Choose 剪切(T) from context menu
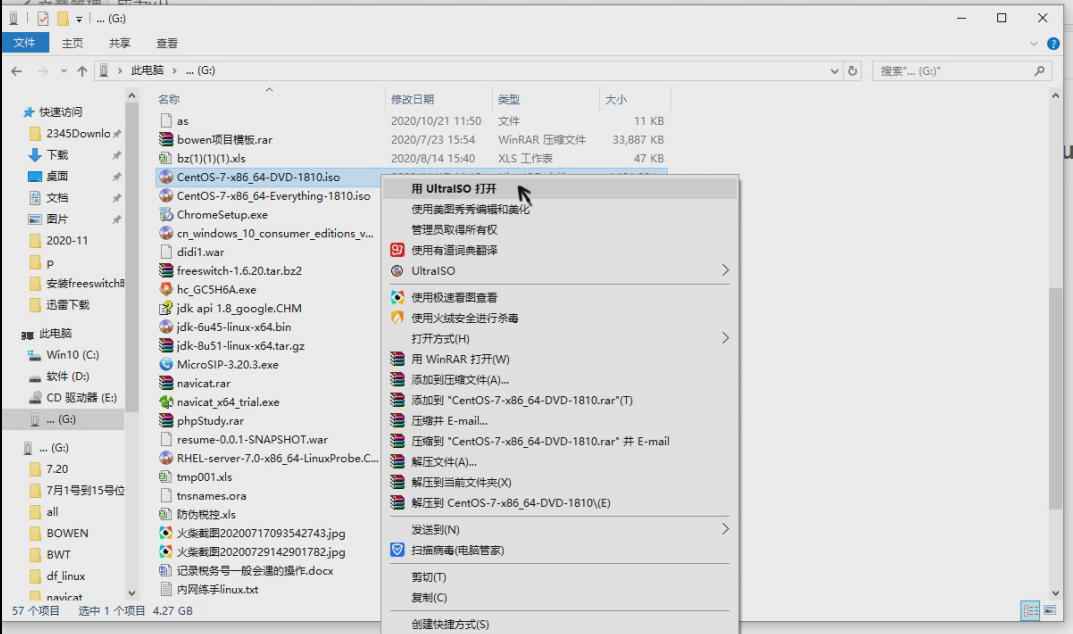The width and height of the screenshot is (1073, 634). [559, 577]
